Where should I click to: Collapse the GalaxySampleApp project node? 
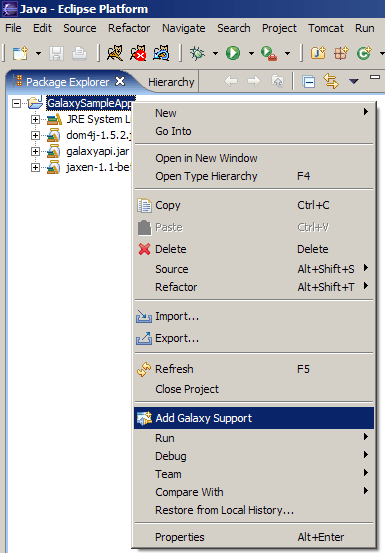[x=16, y=103]
